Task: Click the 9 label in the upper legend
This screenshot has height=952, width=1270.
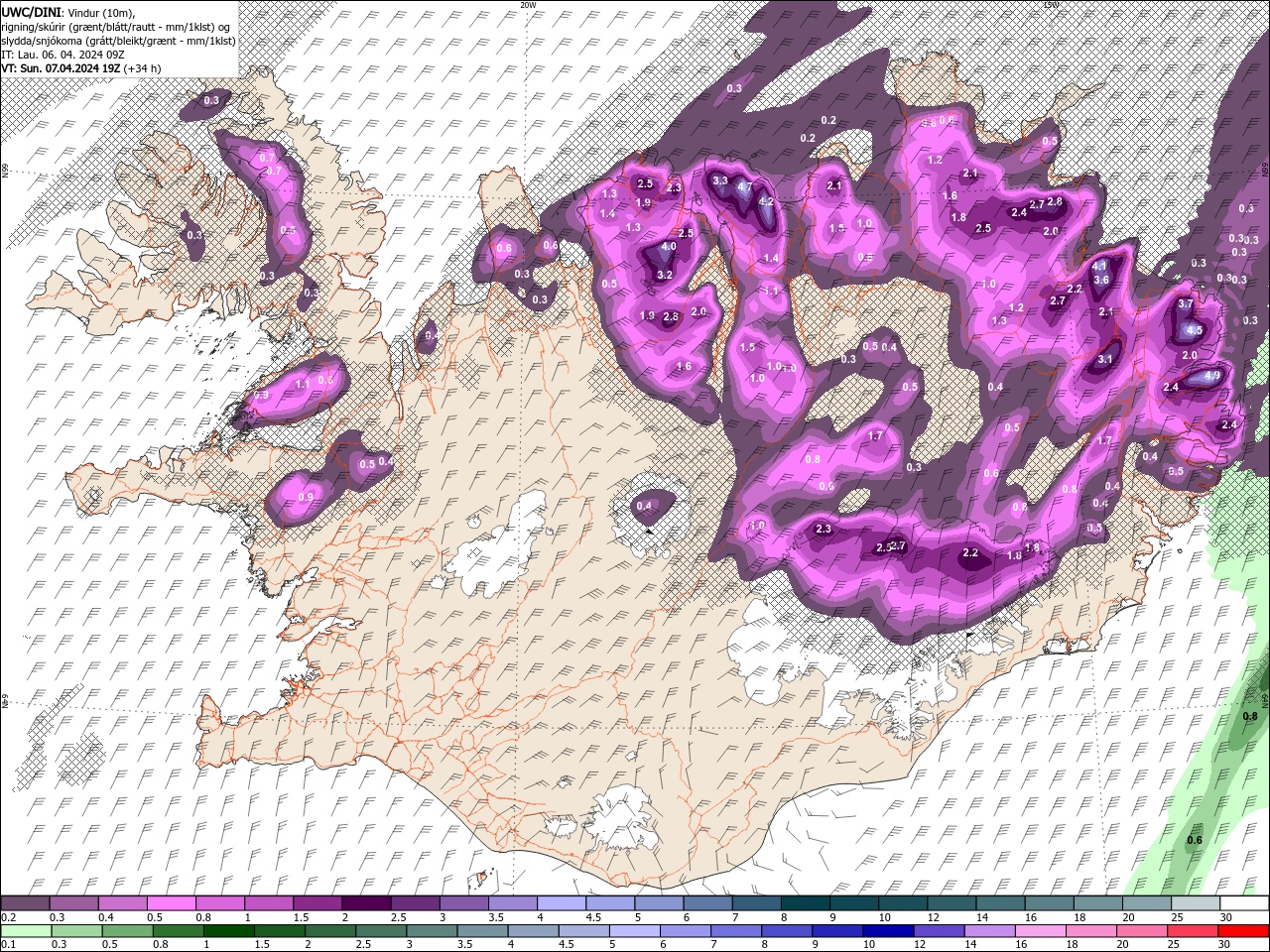Action: (x=832, y=917)
